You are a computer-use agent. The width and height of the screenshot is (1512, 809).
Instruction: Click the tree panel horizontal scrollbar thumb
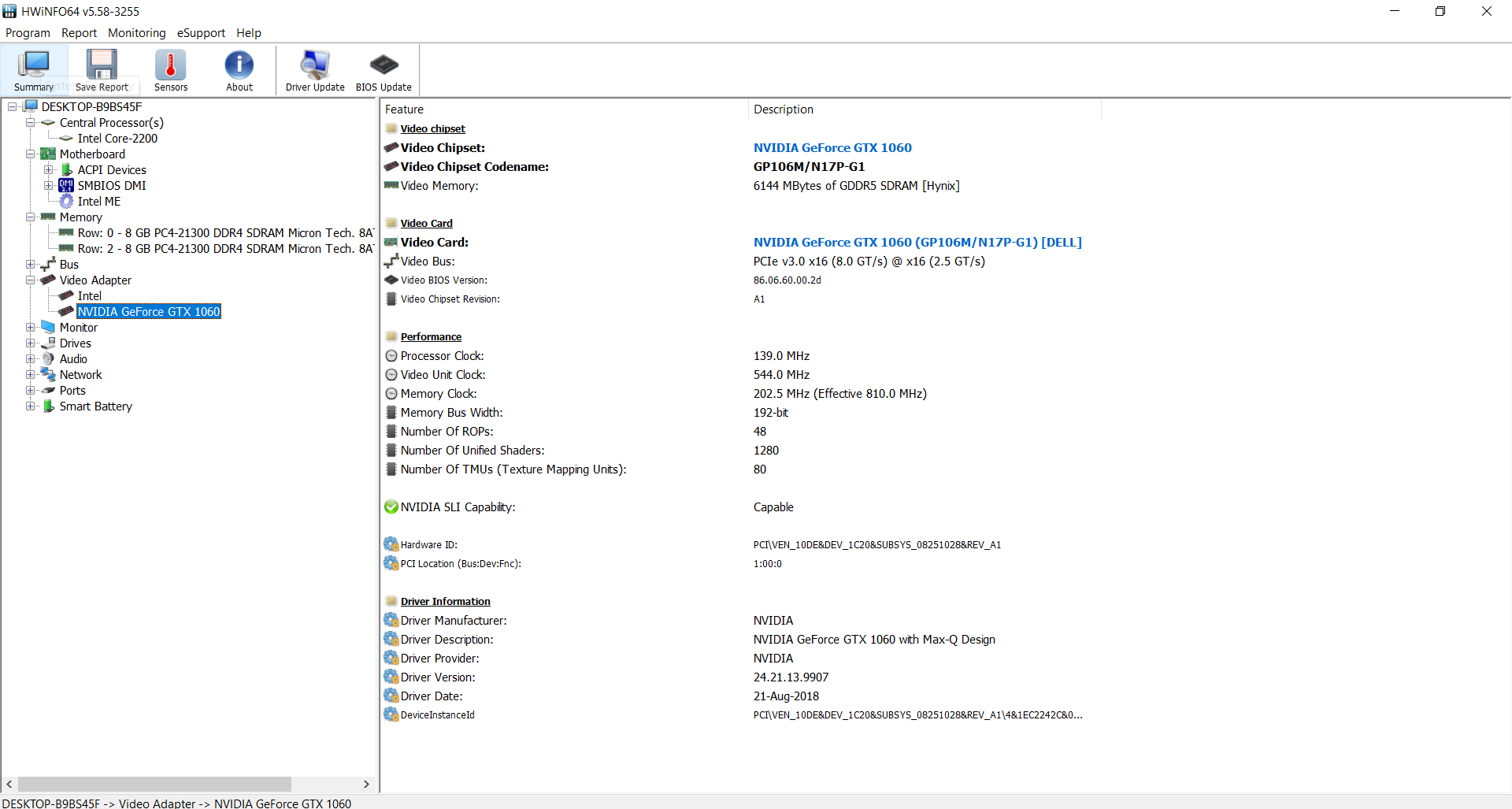click(154, 785)
